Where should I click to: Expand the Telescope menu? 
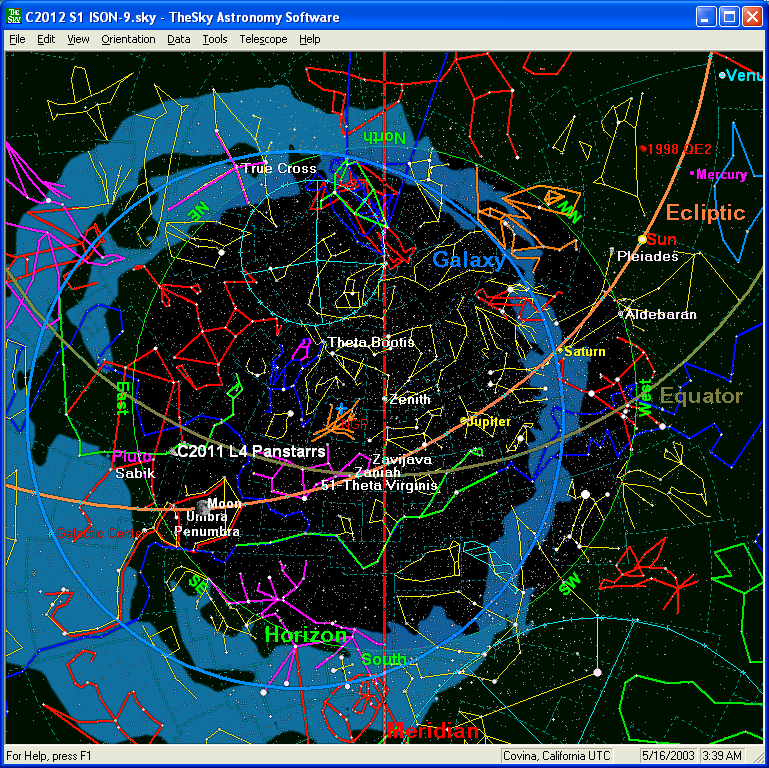coord(263,39)
